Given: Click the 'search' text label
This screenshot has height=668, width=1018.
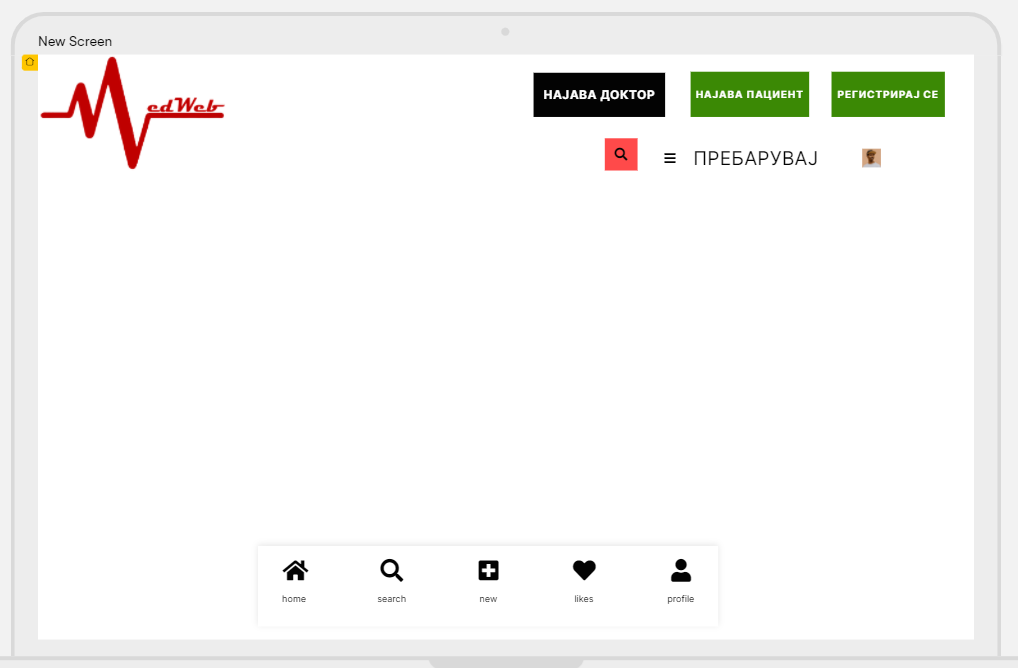Looking at the screenshot, I should coord(391,599).
